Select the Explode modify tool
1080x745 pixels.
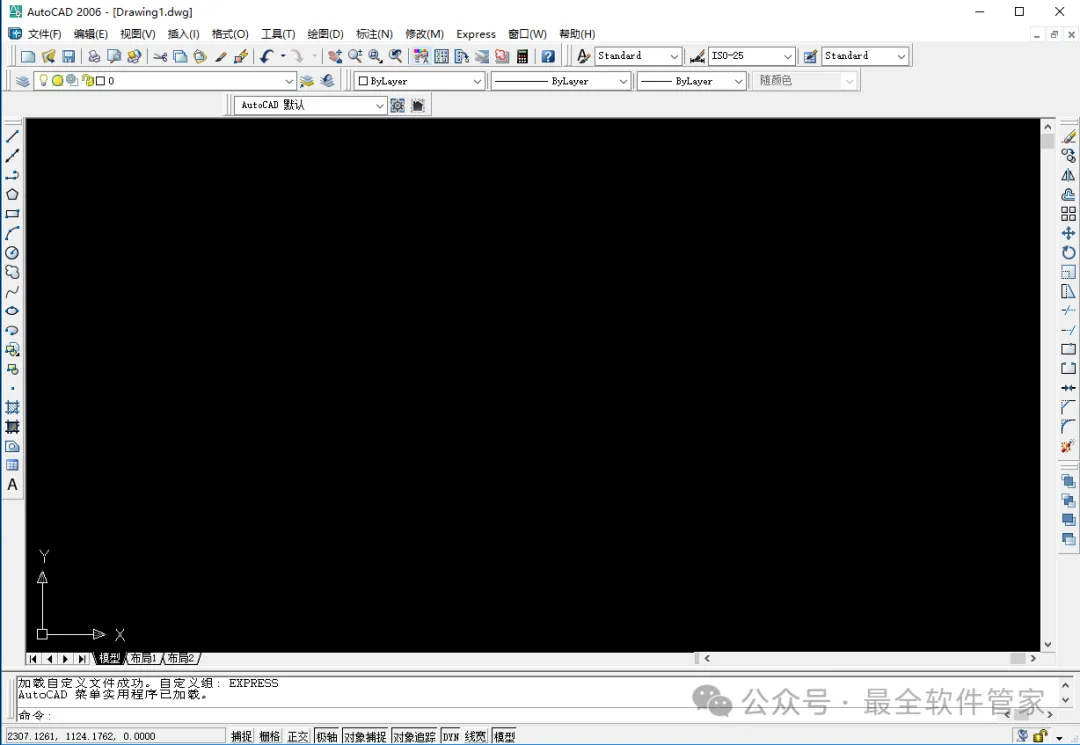tap(1068, 446)
